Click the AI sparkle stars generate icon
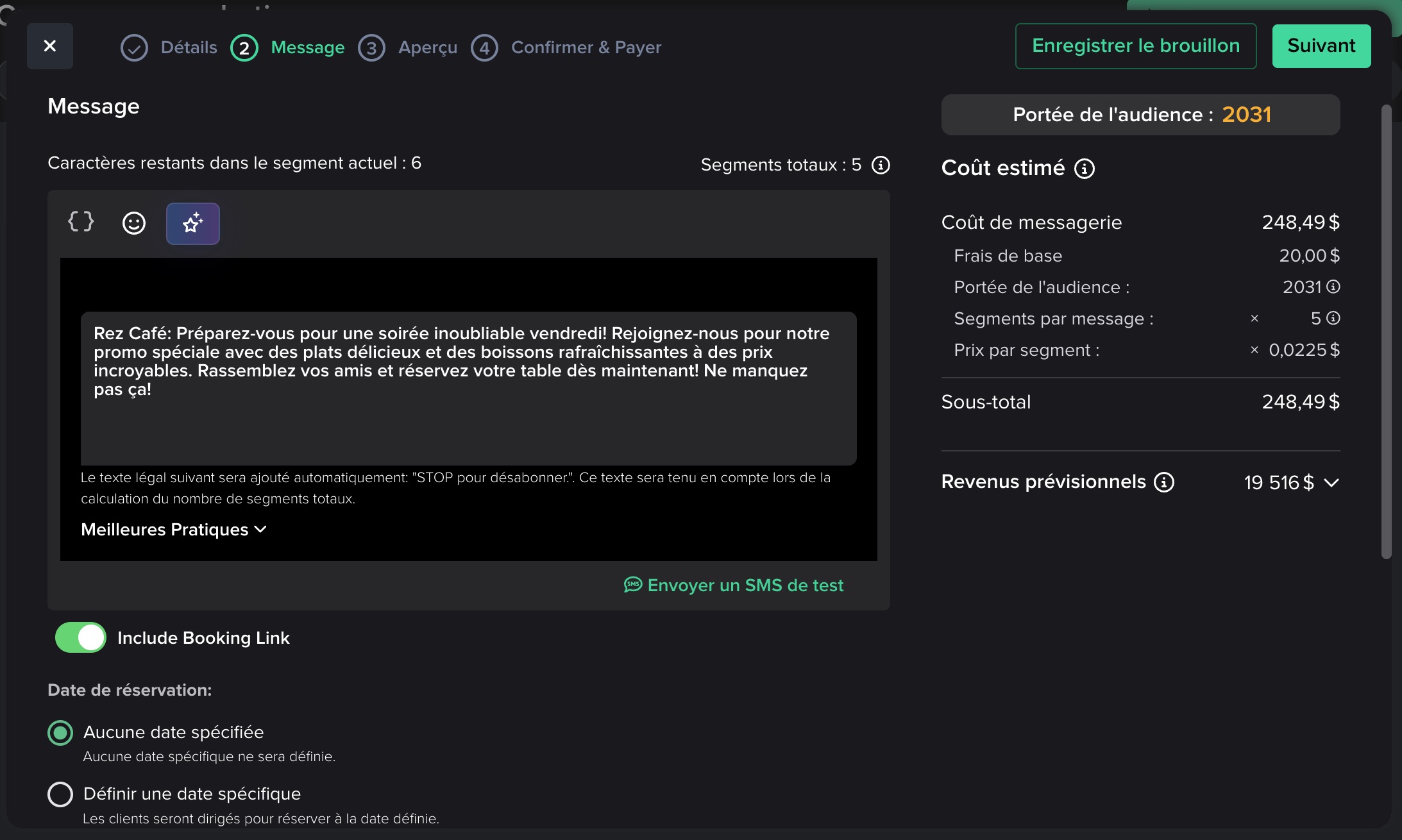The height and width of the screenshot is (840, 1402). click(x=192, y=223)
